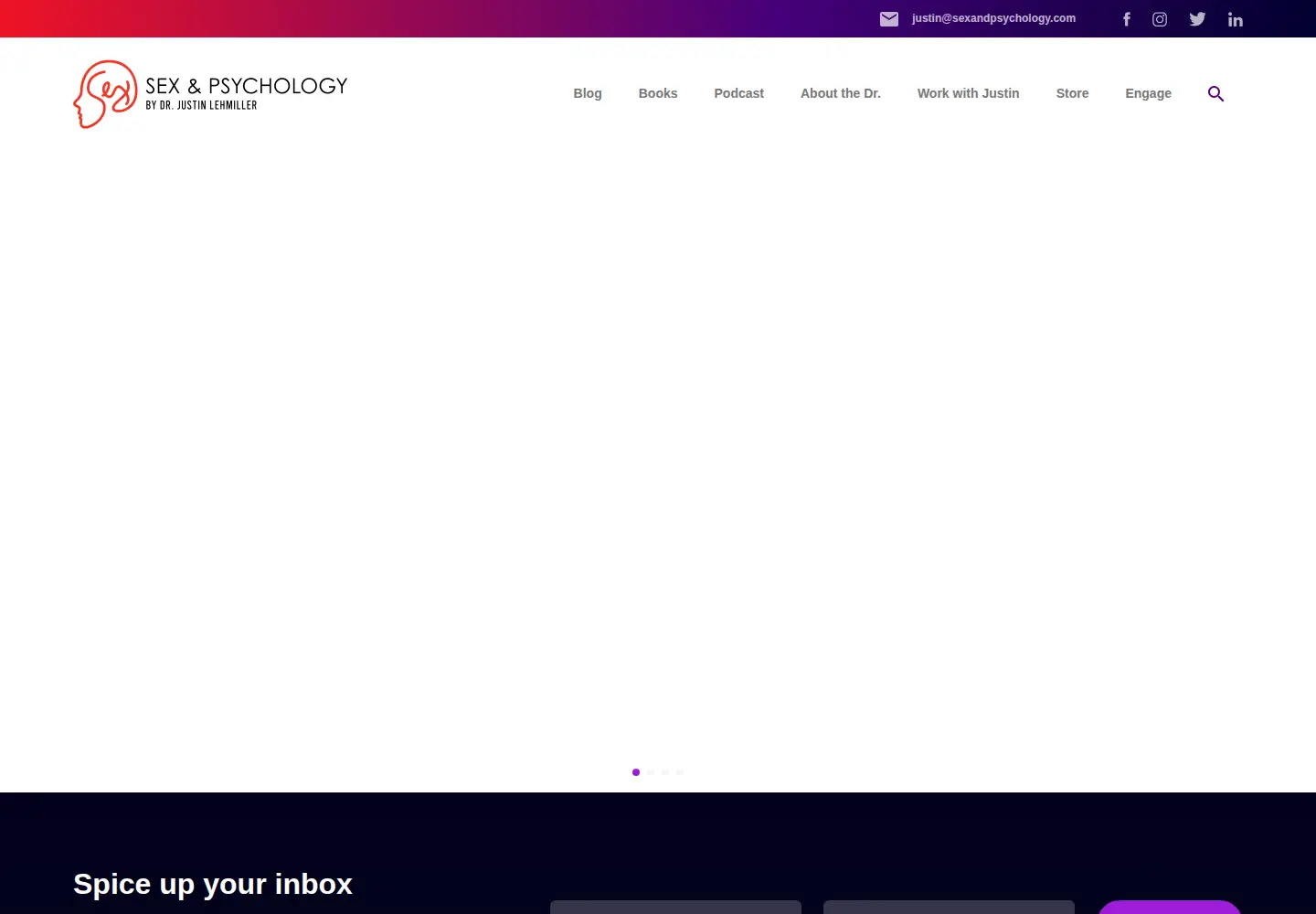This screenshot has height=914, width=1316.
Task: Open the Twitter social icon
Action: (x=1197, y=19)
